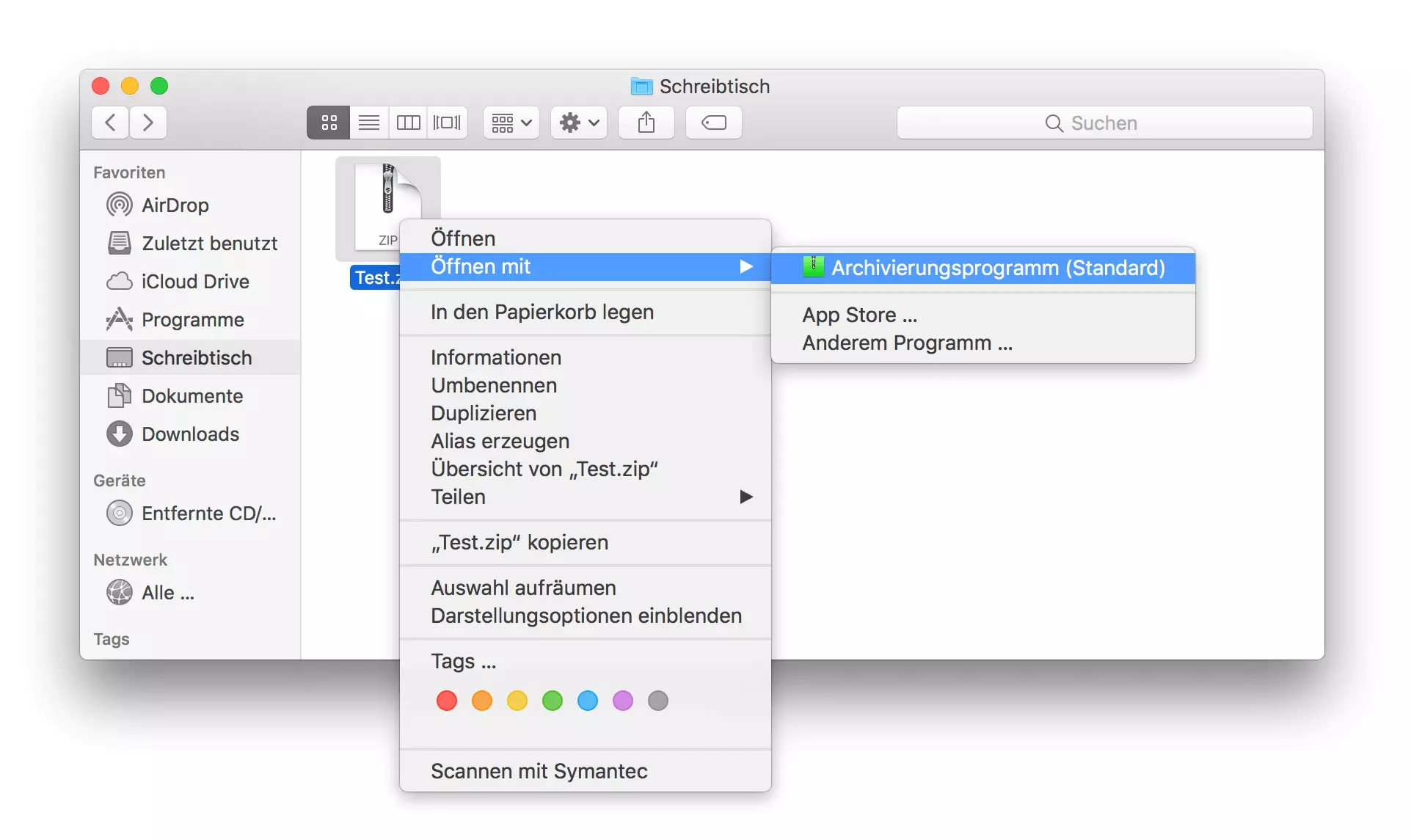Switch Finder to list view
This screenshot has height=840, width=1411.
coord(369,123)
